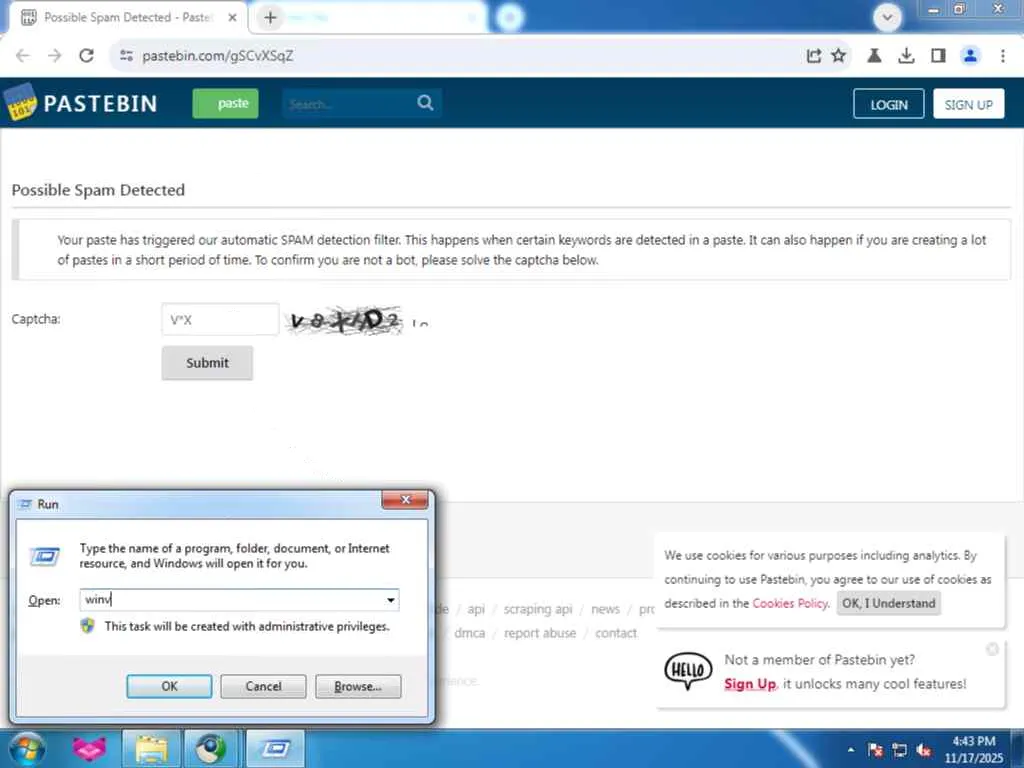Open the scraping api footer link
This screenshot has width=1024, height=768.
tap(537, 609)
